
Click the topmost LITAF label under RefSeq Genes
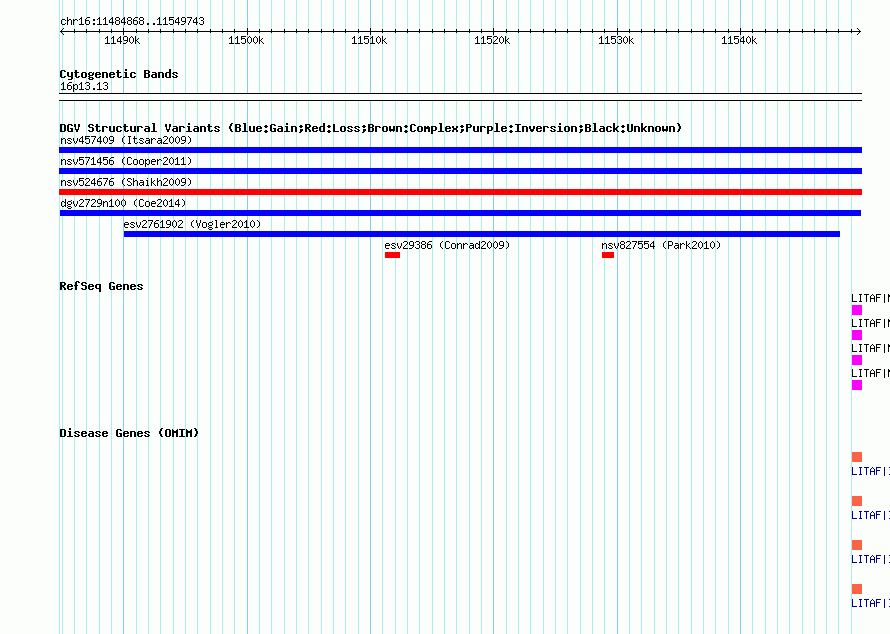(x=870, y=298)
